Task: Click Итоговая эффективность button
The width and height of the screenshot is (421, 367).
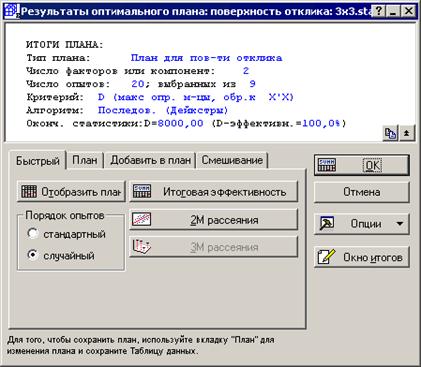Action: 213,192
